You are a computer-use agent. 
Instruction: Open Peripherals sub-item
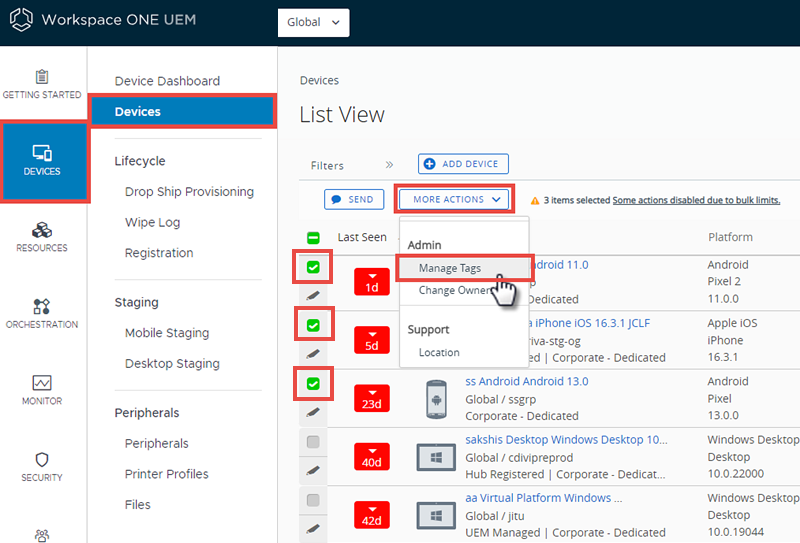pos(156,443)
